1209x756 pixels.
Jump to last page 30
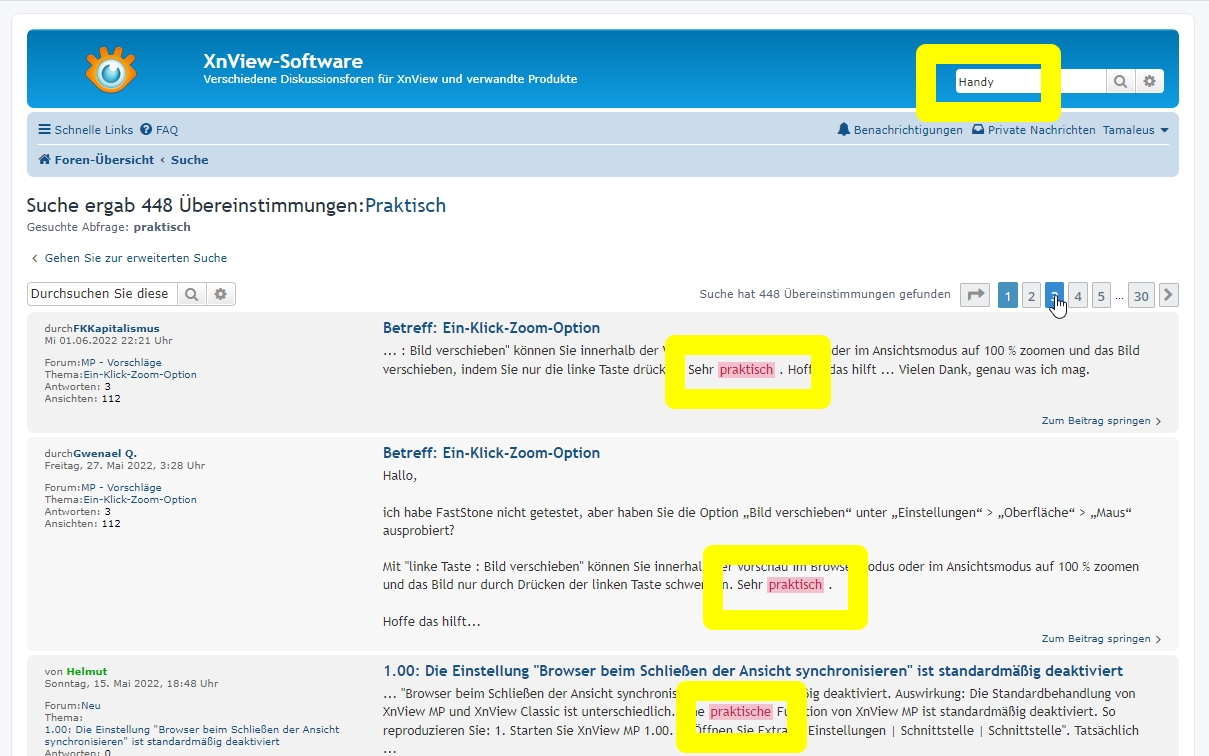[1141, 295]
